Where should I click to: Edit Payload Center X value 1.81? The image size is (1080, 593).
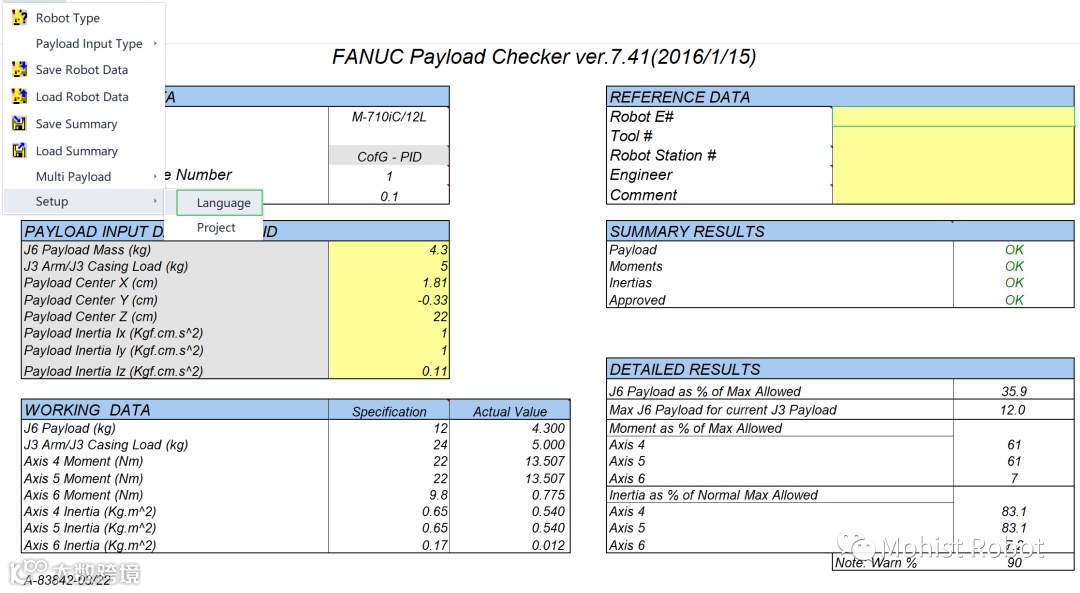pyautogui.click(x=388, y=282)
